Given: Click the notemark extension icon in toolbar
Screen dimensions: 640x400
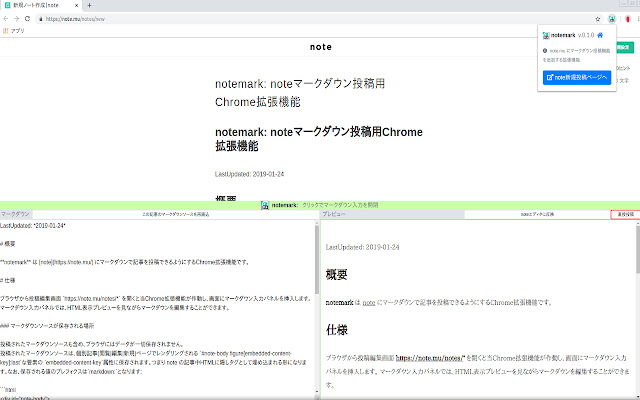Looking at the screenshot, I should coord(610,19).
